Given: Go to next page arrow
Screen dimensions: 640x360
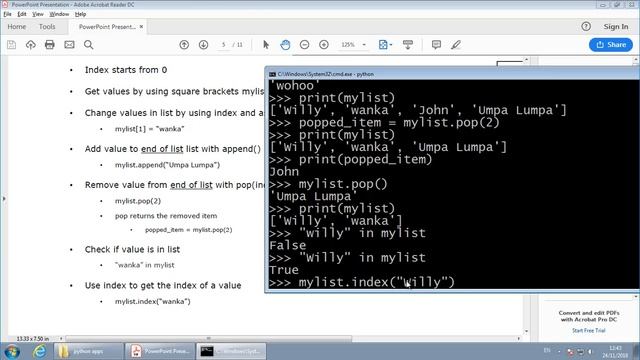Looking at the screenshot, I should click(203, 44).
